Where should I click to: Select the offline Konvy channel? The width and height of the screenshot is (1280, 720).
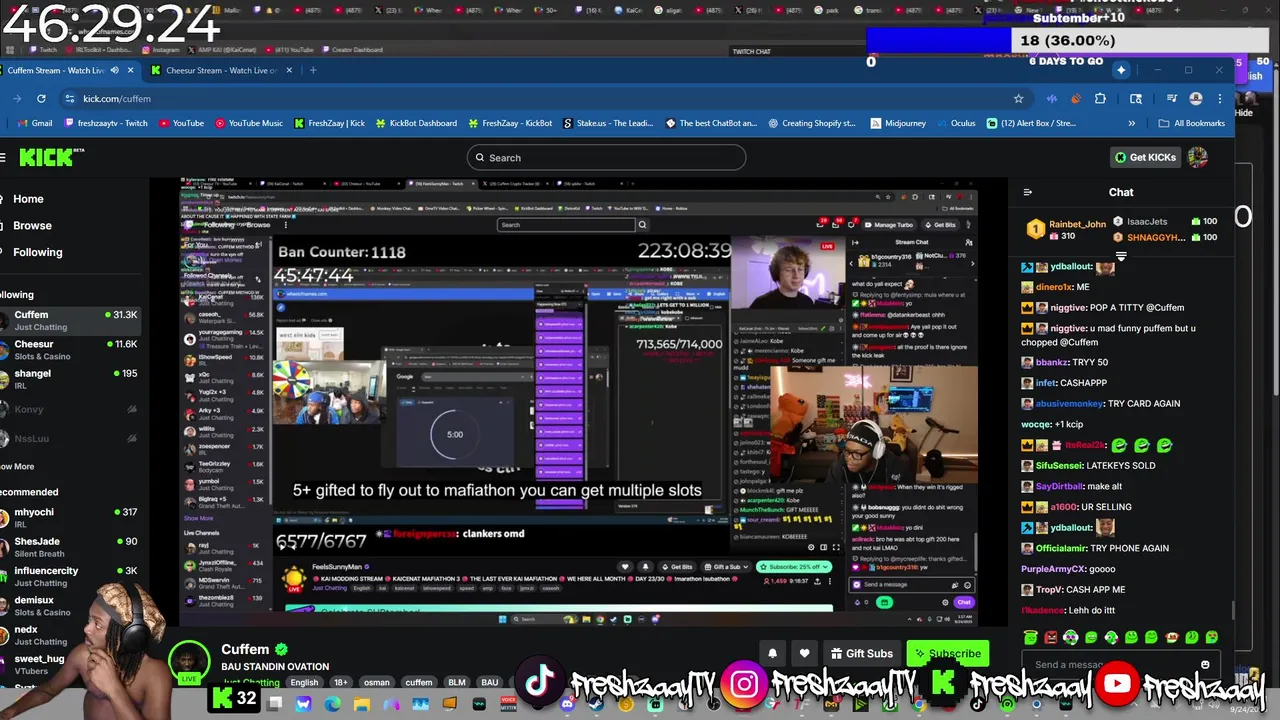70,409
